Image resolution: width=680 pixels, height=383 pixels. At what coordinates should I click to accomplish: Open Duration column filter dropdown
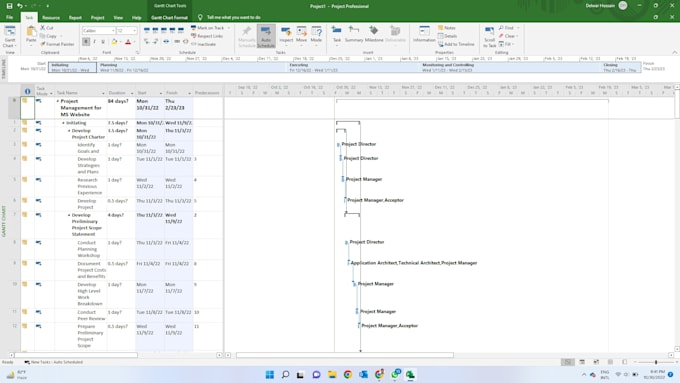132,93
